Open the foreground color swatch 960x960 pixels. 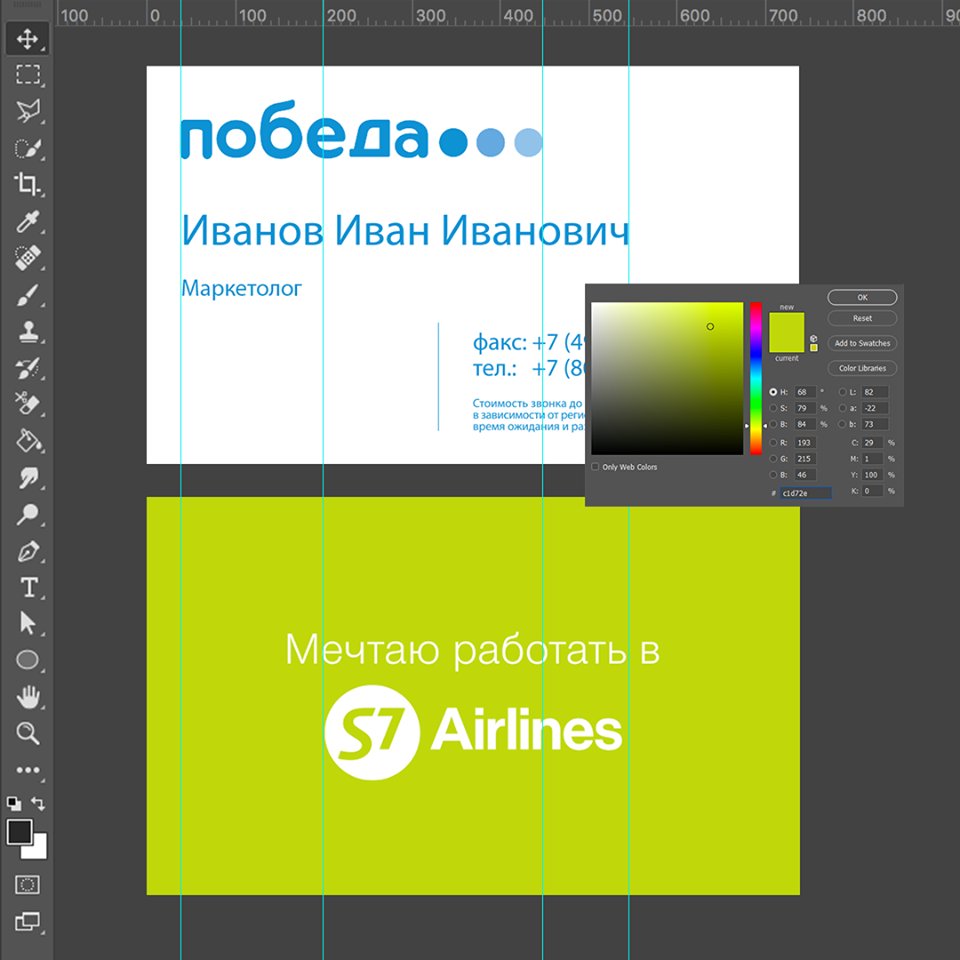pyautogui.click(x=19, y=832)
